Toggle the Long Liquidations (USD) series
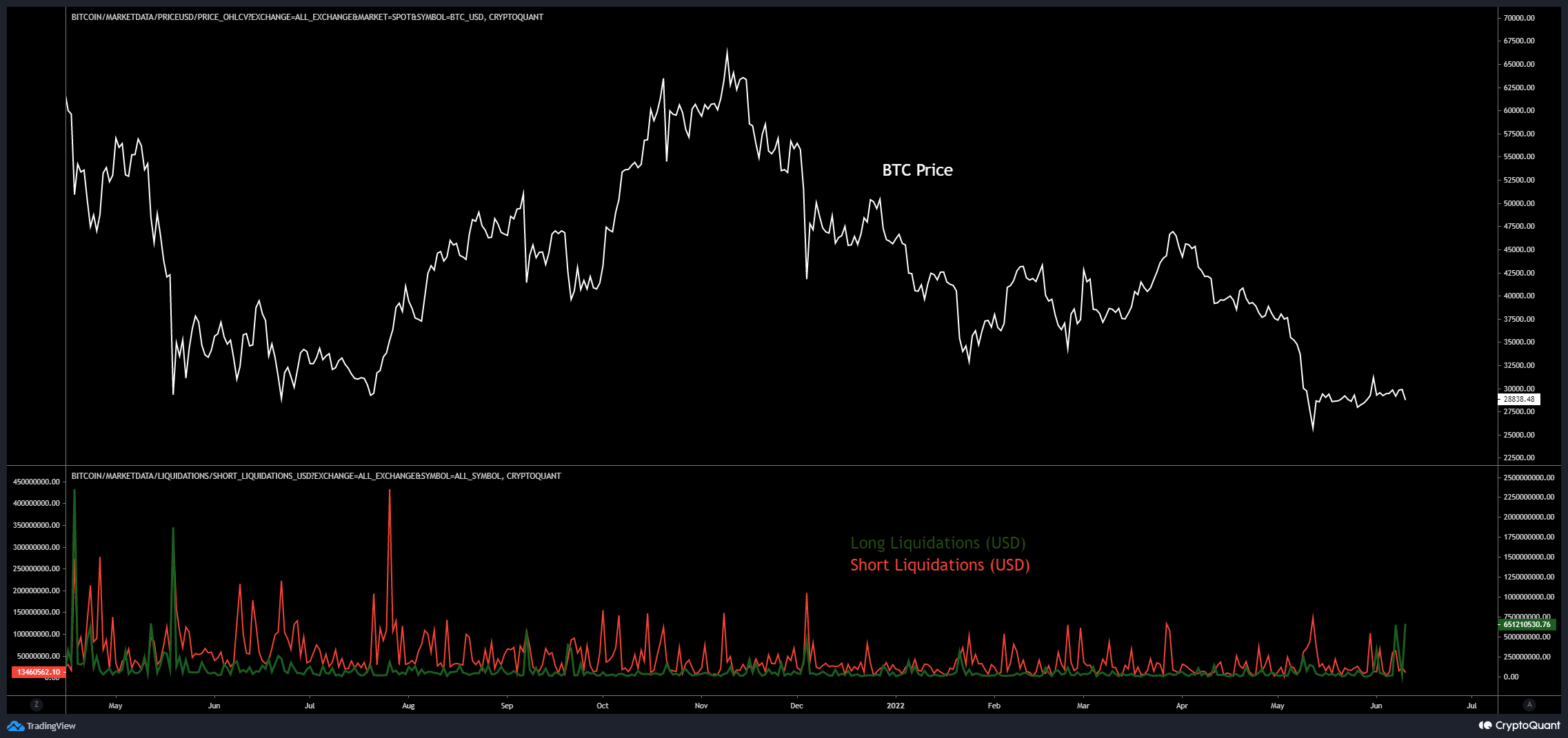 click(x=938, y=543)
